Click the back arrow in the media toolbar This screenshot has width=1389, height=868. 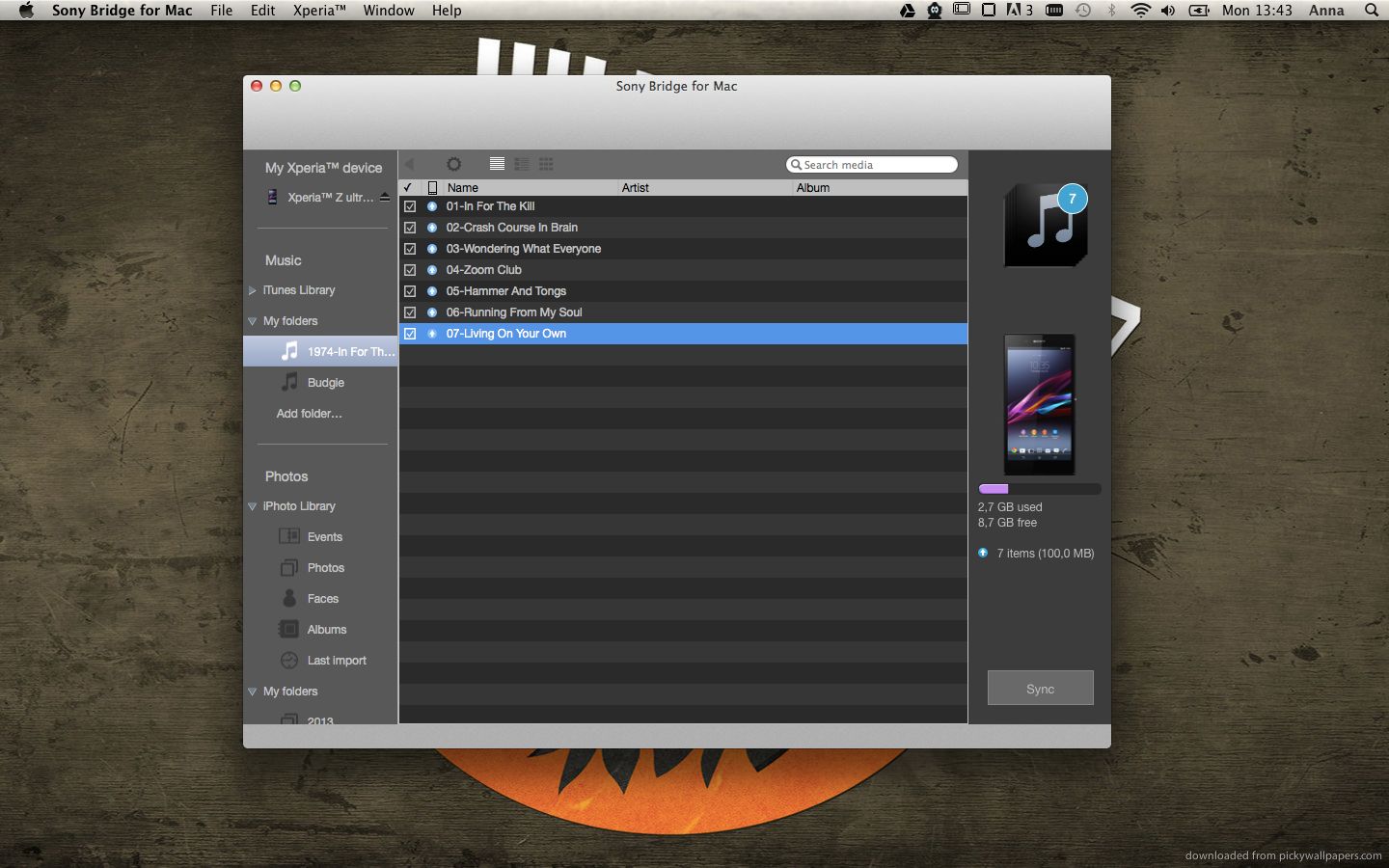(409, 164)
